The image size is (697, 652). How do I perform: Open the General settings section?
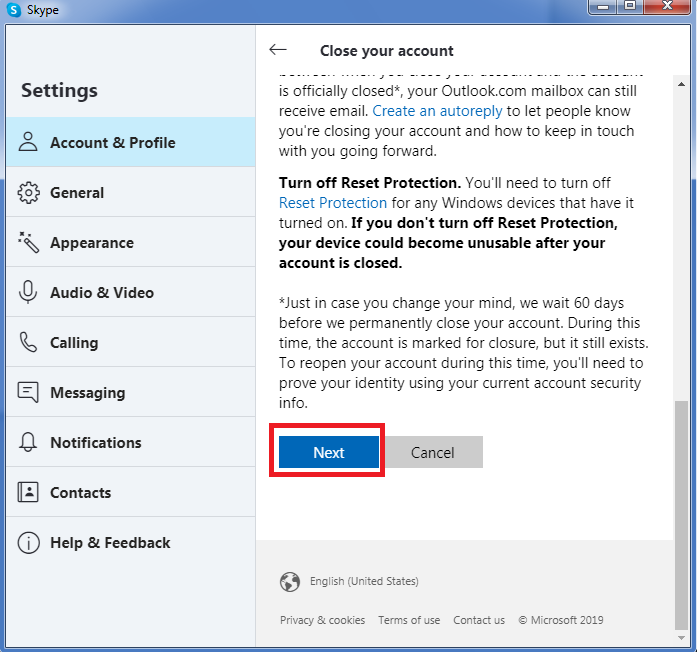(x=131, y=192)
